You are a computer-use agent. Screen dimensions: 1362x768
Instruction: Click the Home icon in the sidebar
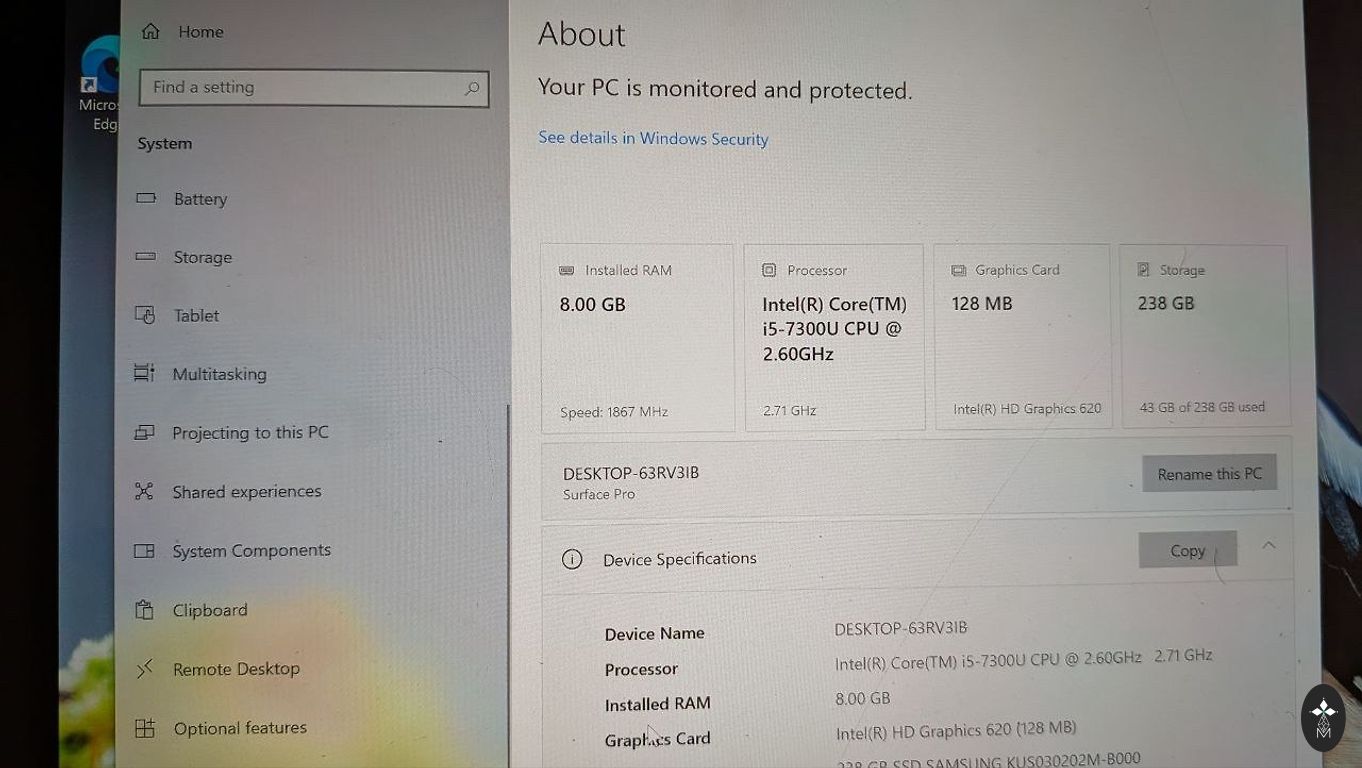pyautogui.click(x=151, y=31)
